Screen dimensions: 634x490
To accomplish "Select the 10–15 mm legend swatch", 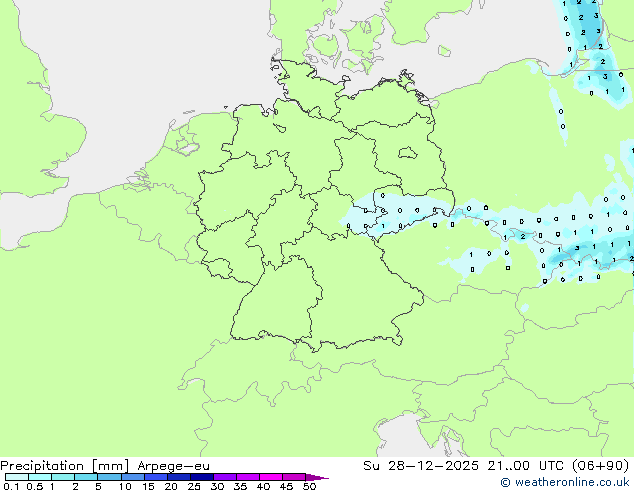I will [133, 477].
